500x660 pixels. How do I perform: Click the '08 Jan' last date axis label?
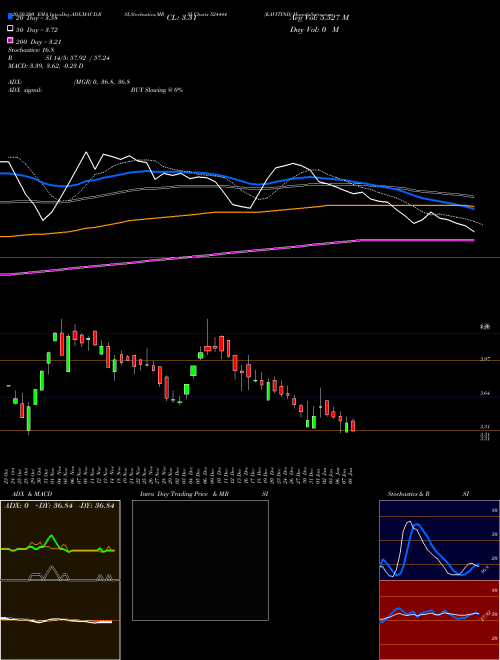tap(350, 474)
